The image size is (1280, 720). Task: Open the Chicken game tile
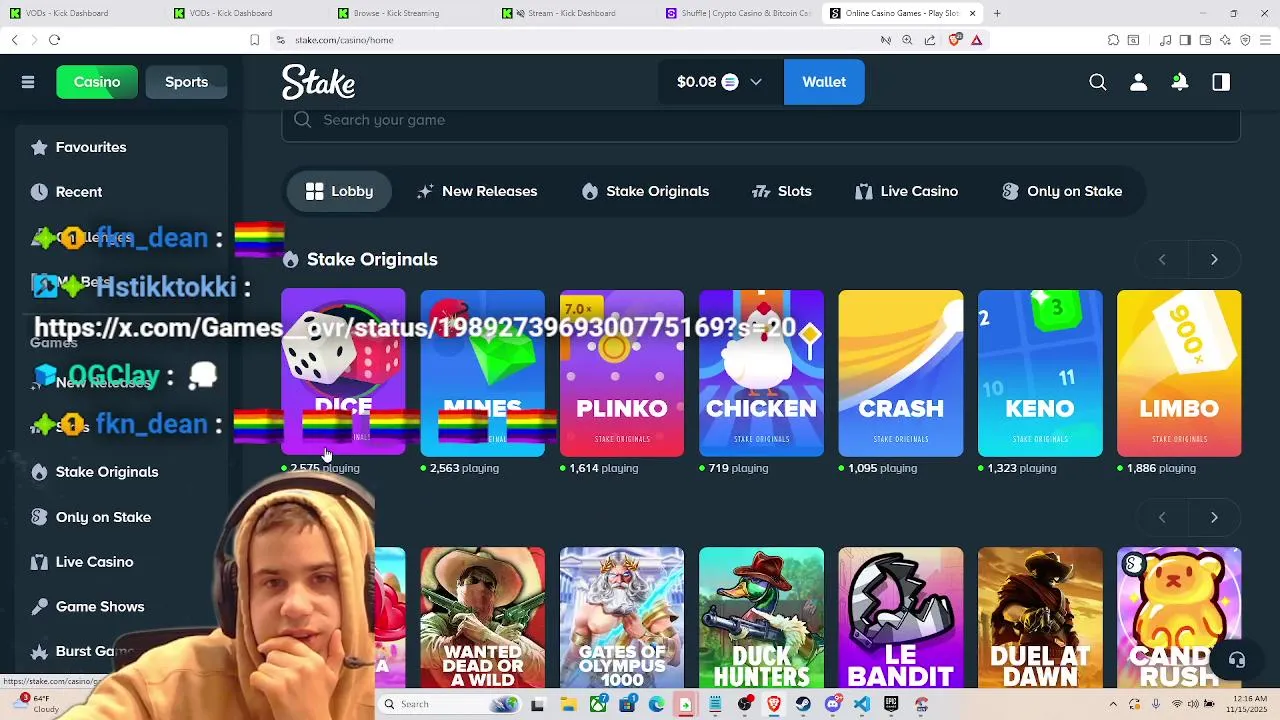(x=761, y=373)
